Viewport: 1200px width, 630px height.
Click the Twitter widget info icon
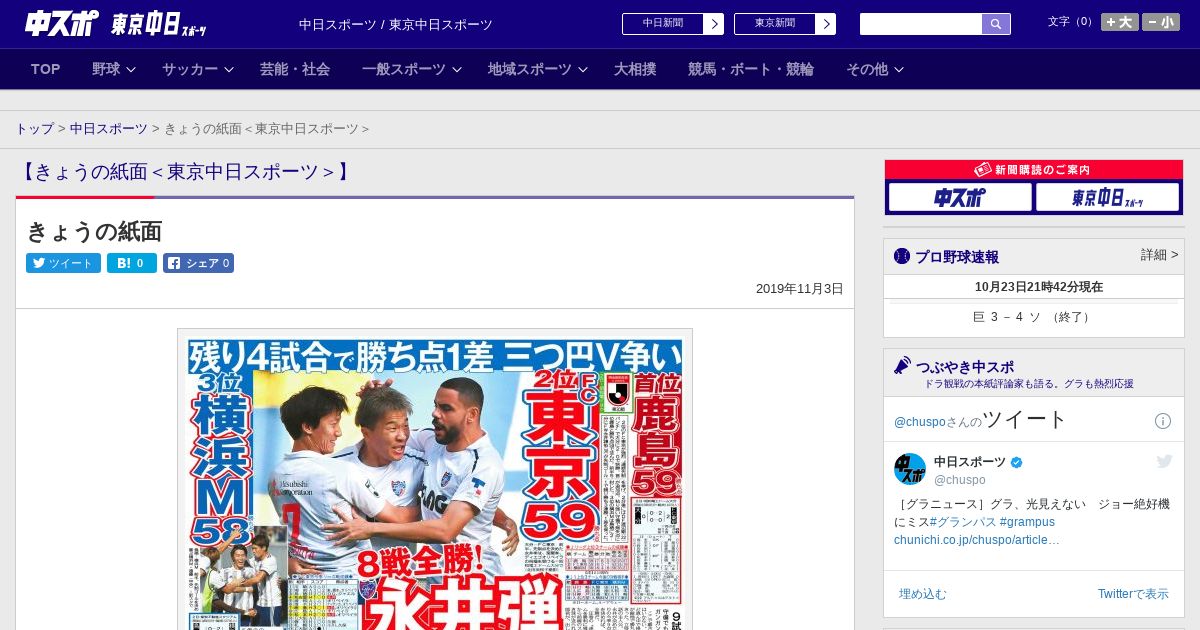tap(1163, 421)
